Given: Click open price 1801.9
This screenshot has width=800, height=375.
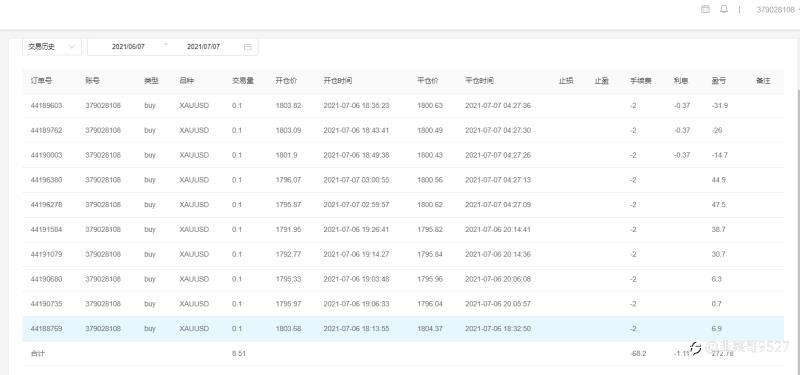Looking at the screenshot, I should click(x=286, y=155).
